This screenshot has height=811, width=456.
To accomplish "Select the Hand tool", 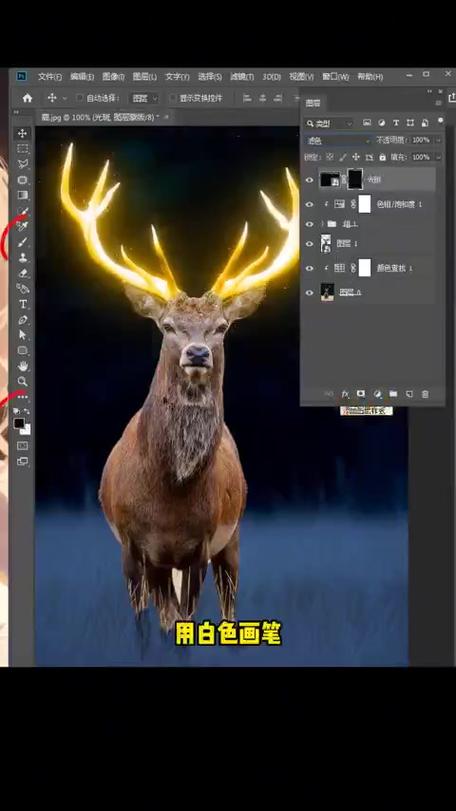I will [x=22, y=366].
